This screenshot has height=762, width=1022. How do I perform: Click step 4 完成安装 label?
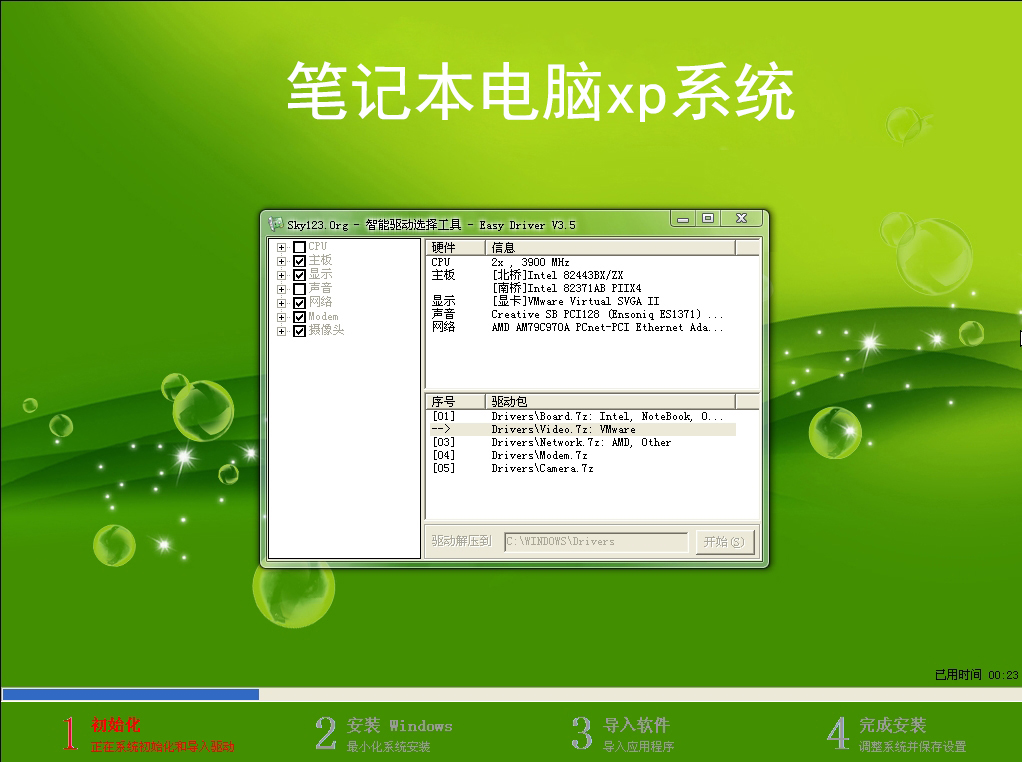pyautogui.click(x=892, y=725)
